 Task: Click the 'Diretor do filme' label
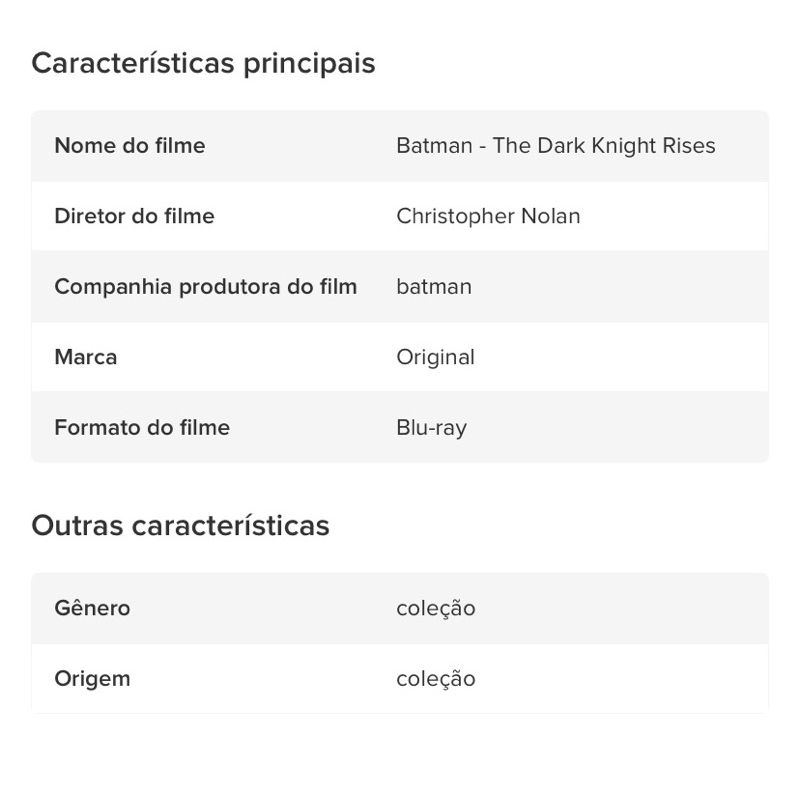point(134,216)
